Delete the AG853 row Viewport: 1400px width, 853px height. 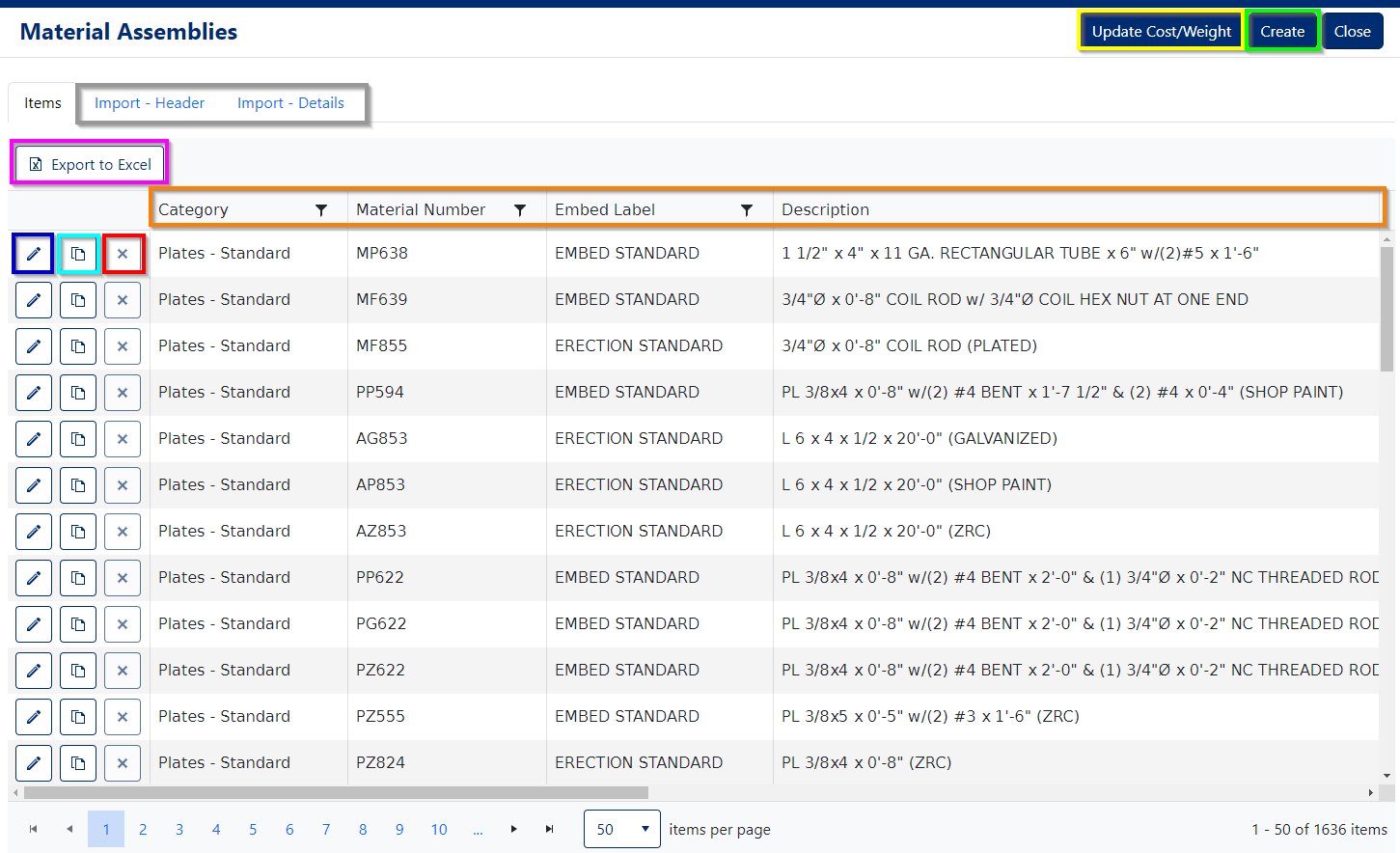[123, 439]
